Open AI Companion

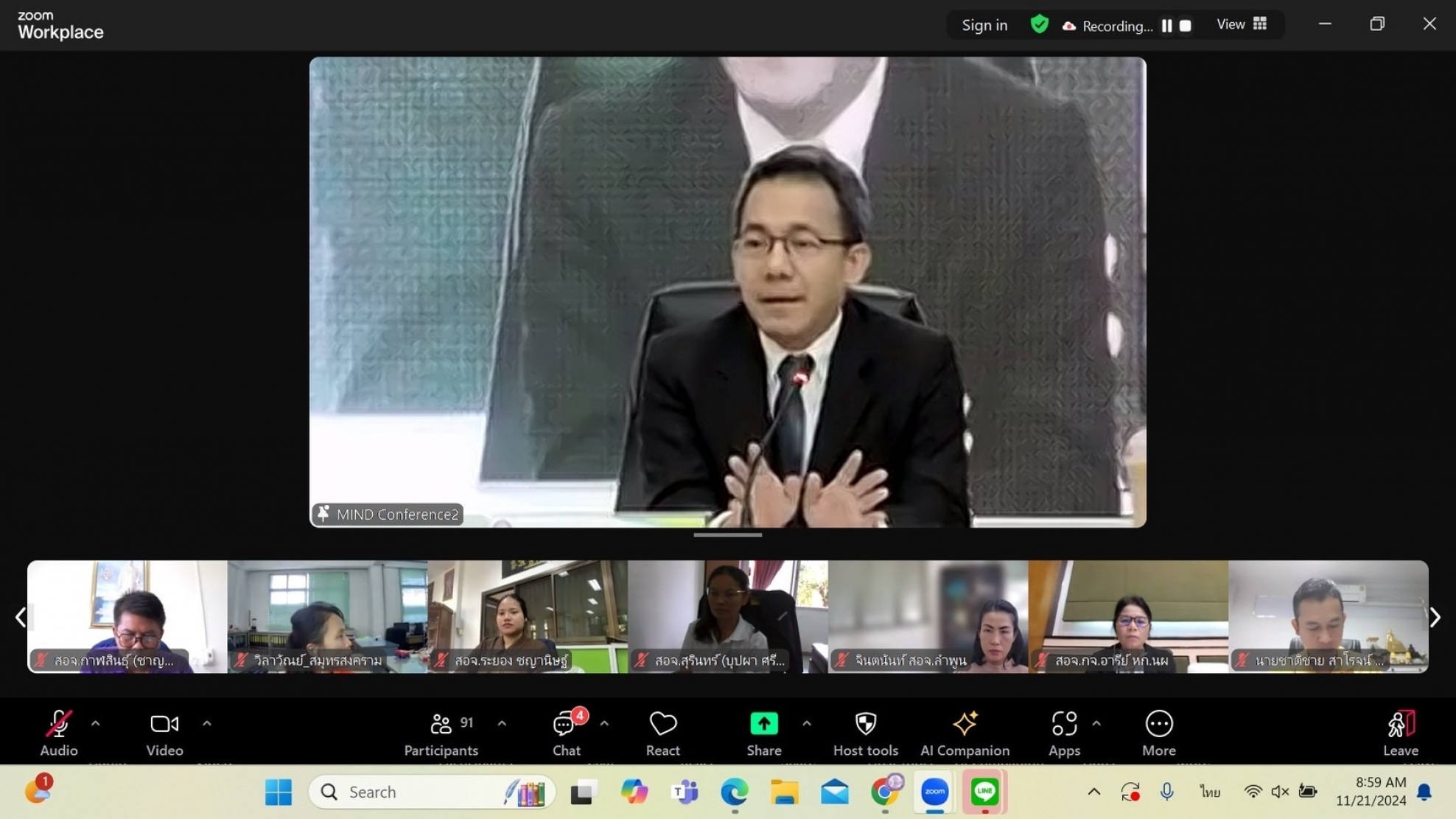[965, 733]
